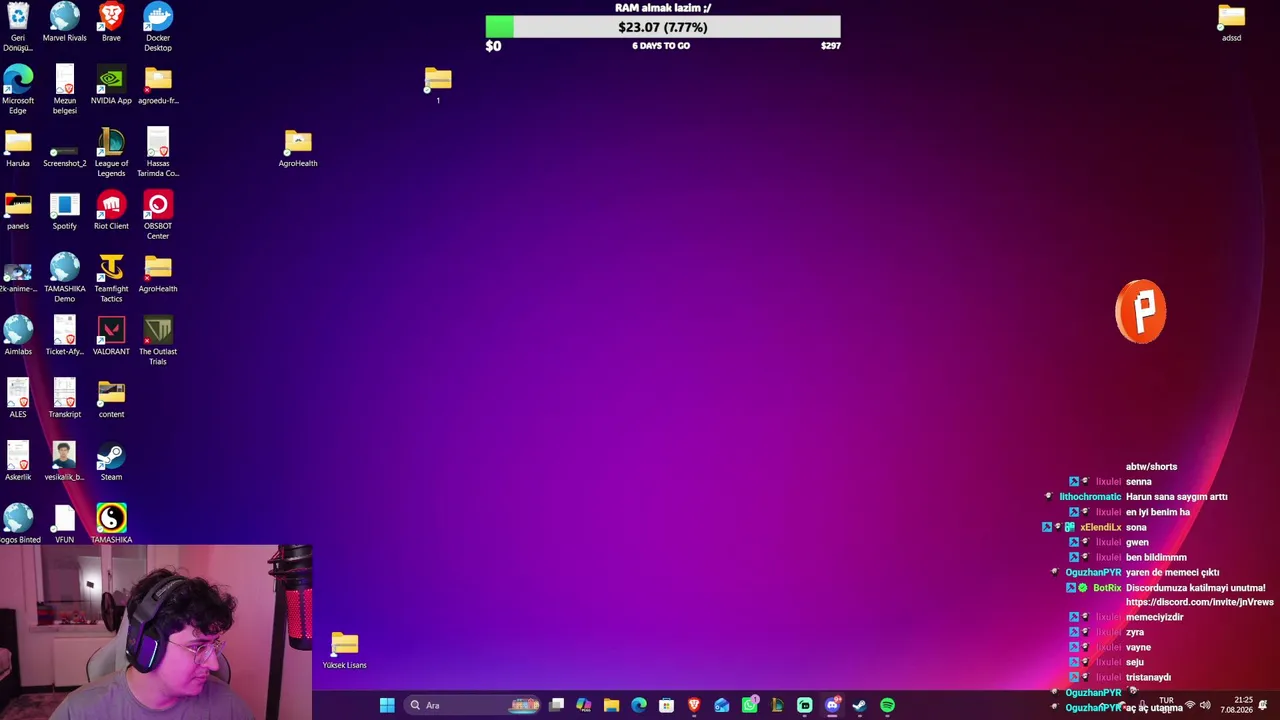This screenshot has width=1280, height=720.
Task: Select the Brave shortcut on the desktop
Action: point(111,22)
